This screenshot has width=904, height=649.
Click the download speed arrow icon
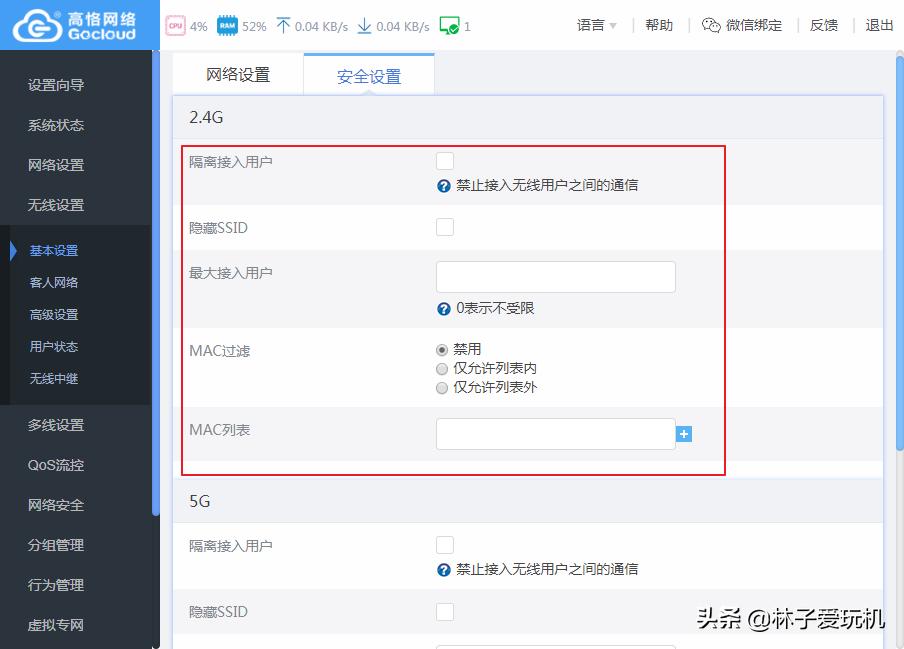[364, 26]
